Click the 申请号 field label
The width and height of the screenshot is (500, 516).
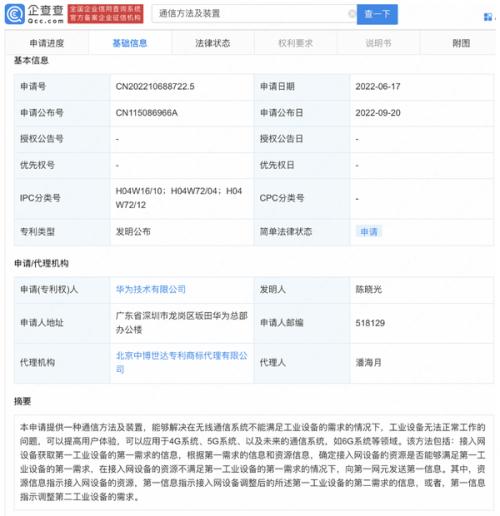click(33, 87)
